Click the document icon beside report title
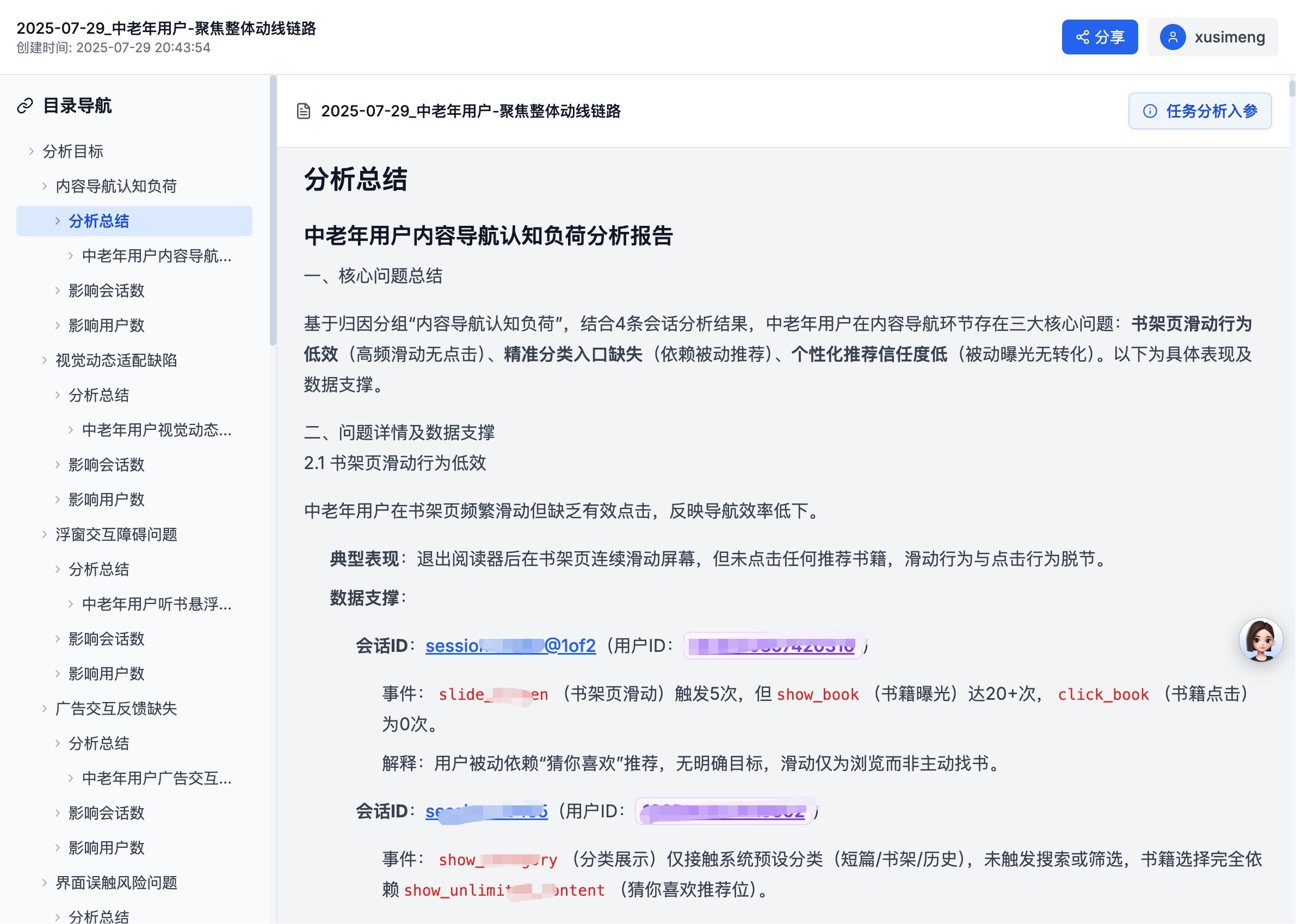 tap(304, 112)
